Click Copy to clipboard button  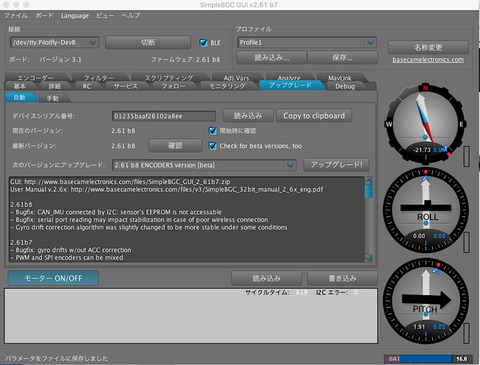[314, 116]
